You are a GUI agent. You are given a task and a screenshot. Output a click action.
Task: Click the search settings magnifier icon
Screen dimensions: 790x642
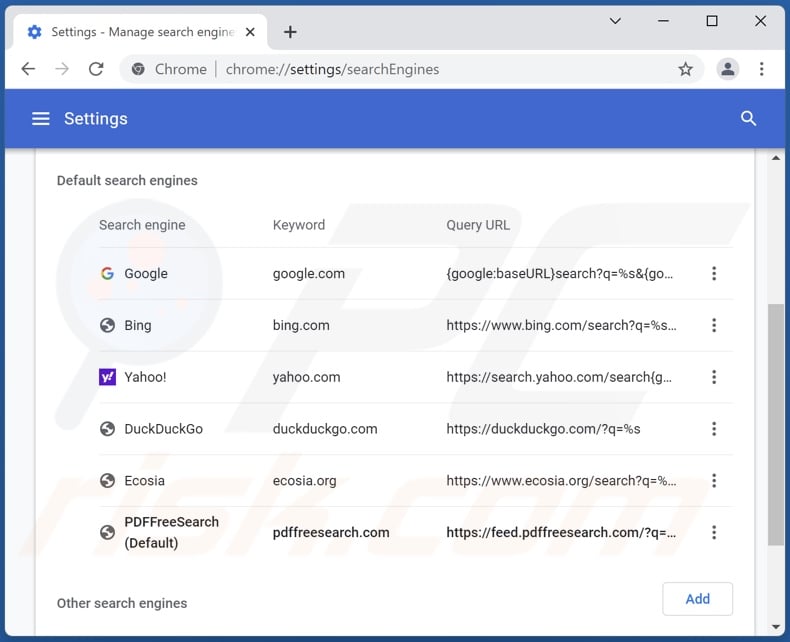748,119
